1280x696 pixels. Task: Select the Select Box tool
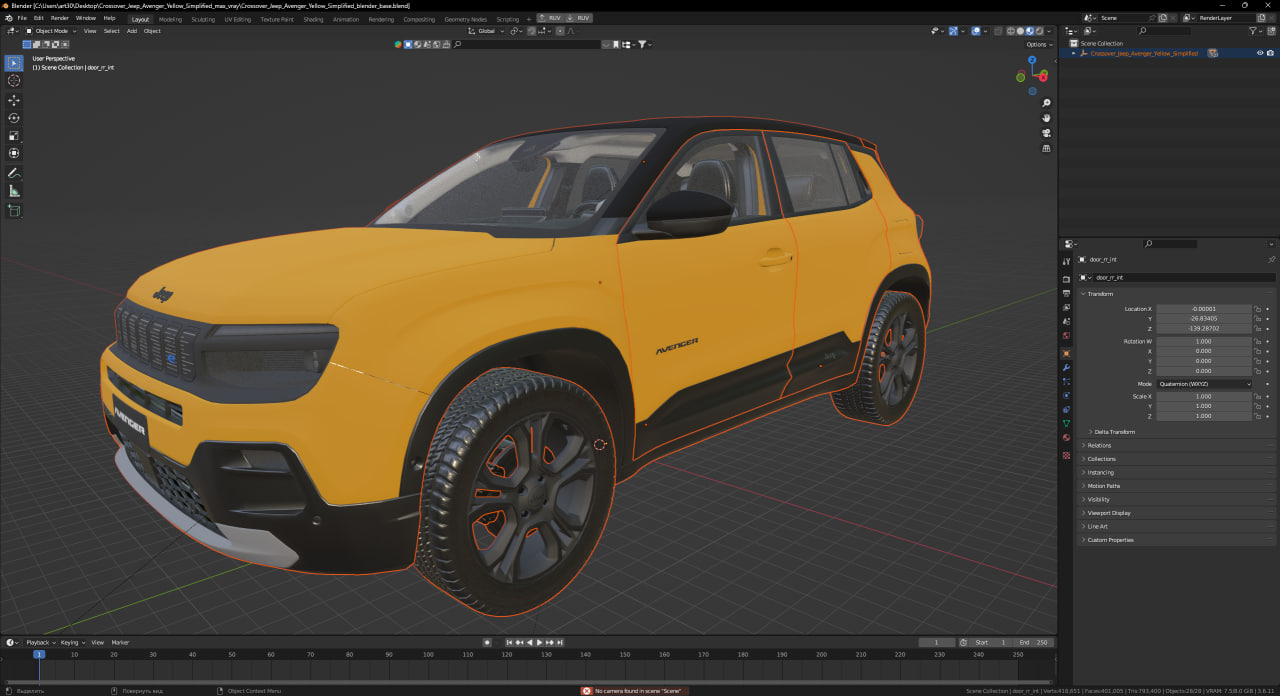[14, 63]
